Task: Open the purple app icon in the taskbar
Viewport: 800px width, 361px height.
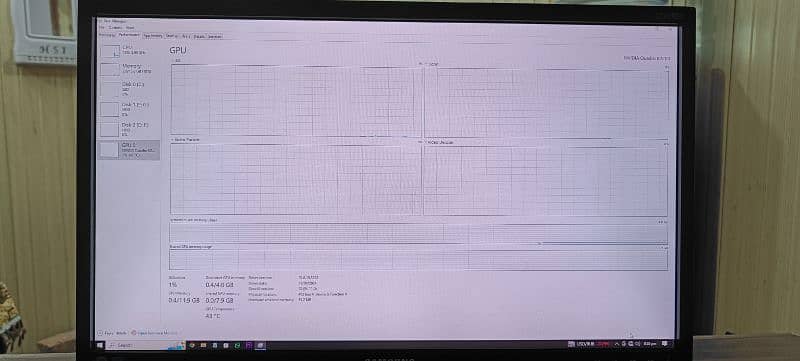Action: [x=249, y=345]
